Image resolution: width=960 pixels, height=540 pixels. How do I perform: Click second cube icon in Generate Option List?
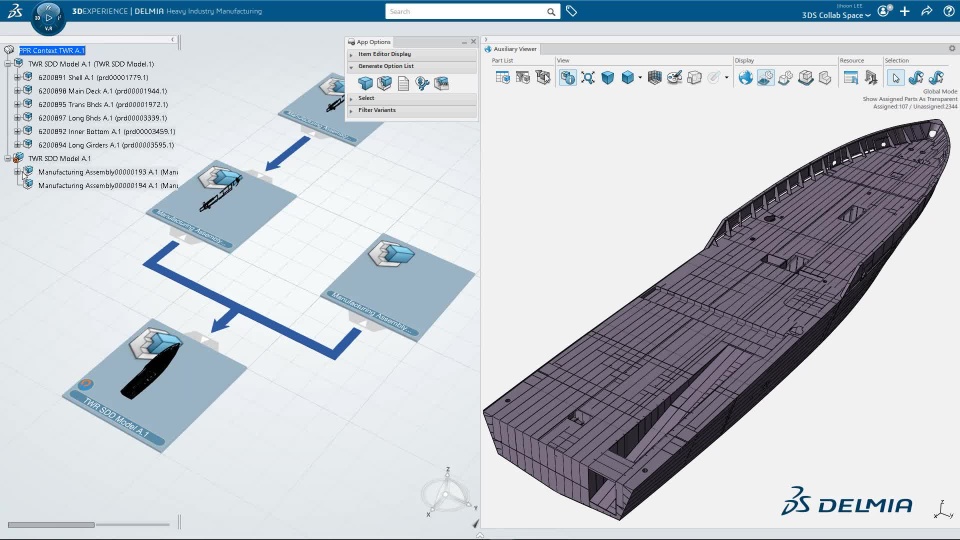(384, 83)
